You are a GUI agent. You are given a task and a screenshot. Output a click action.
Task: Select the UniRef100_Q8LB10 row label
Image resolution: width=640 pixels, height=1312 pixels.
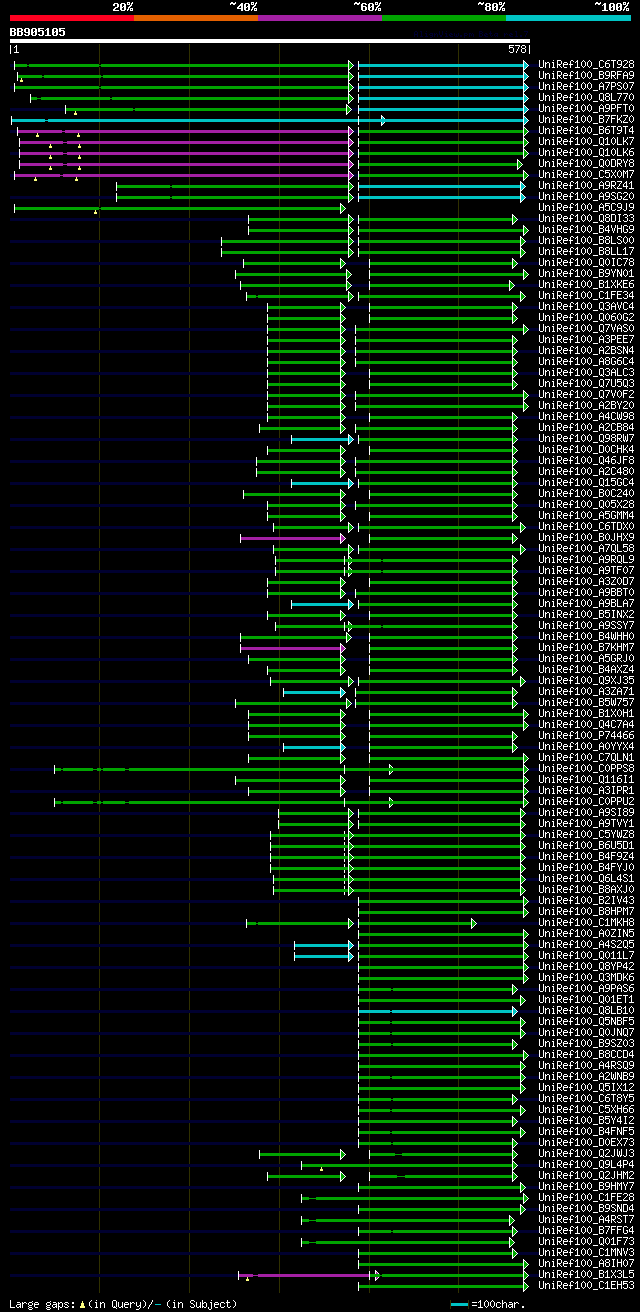click(586, 1010)
